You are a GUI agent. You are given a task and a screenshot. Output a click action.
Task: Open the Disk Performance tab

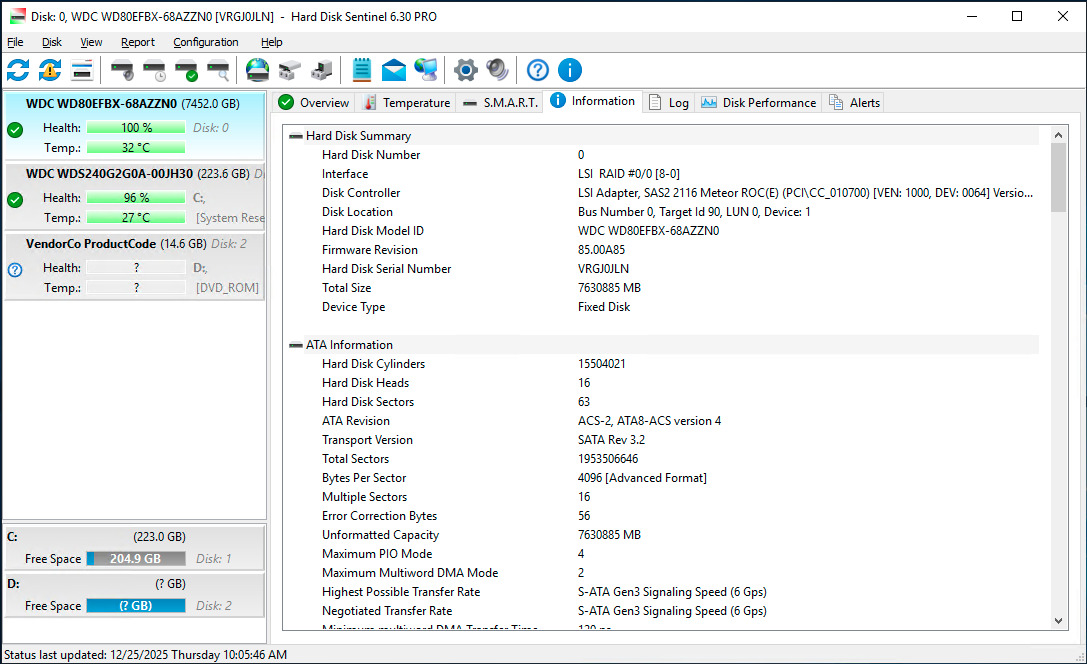click(x=758, y=103)
